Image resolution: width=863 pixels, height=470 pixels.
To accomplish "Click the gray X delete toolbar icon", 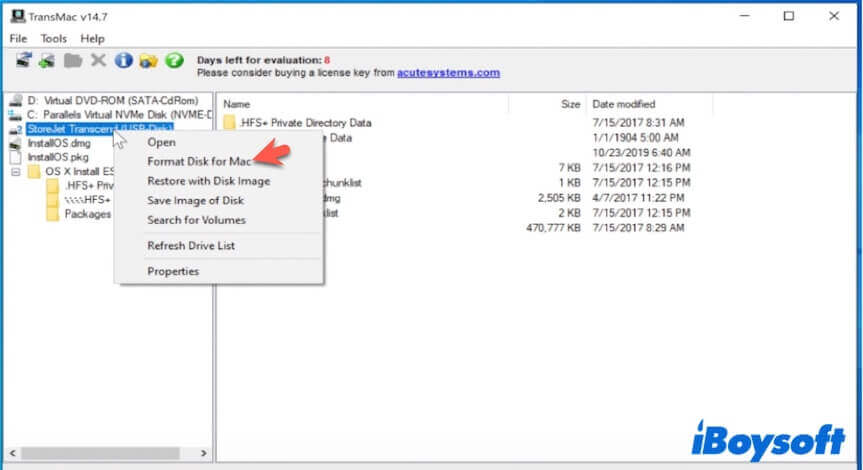I will click(x=98, y=61).
